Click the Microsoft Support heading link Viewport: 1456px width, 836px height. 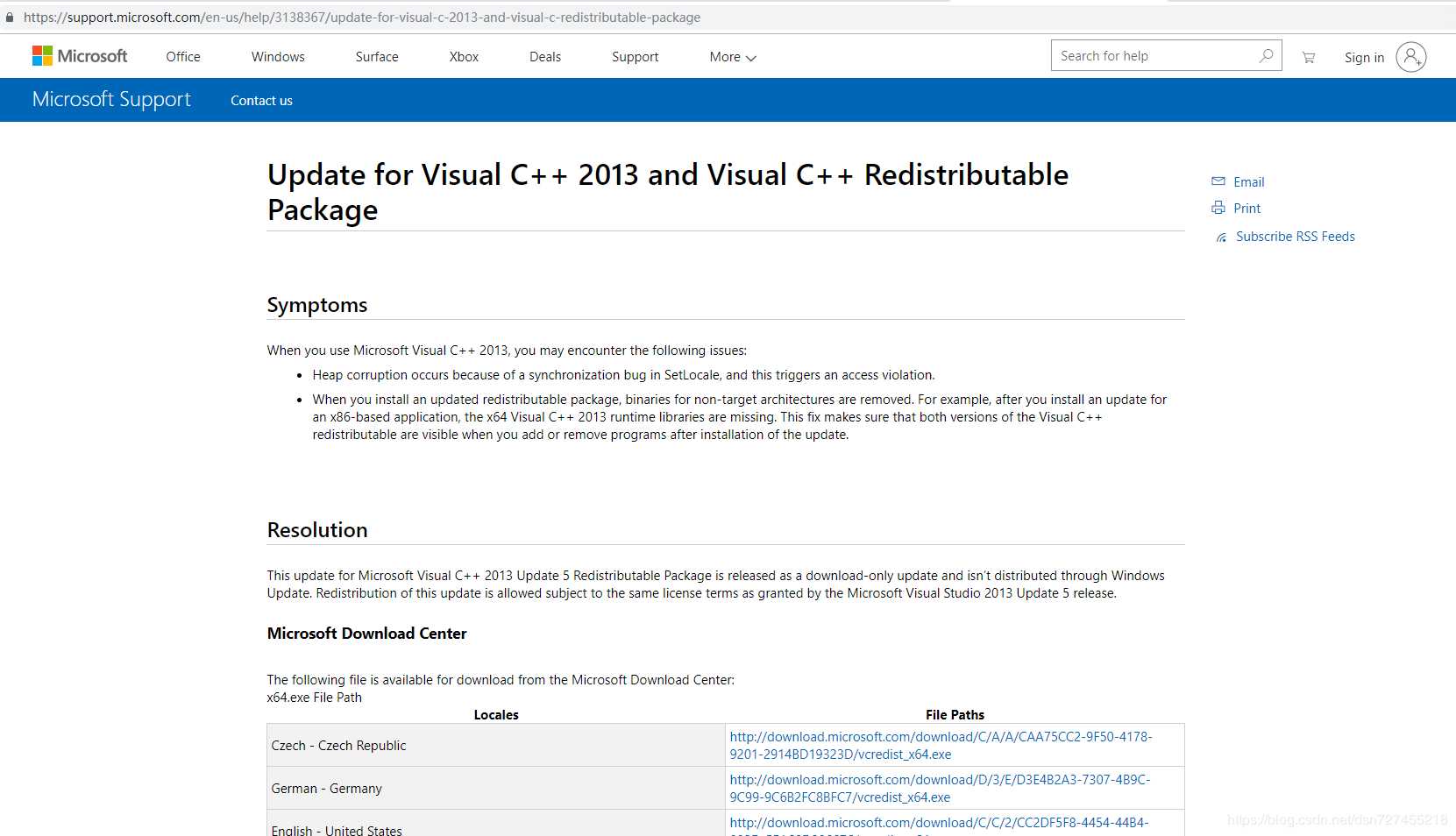[111, 100]
